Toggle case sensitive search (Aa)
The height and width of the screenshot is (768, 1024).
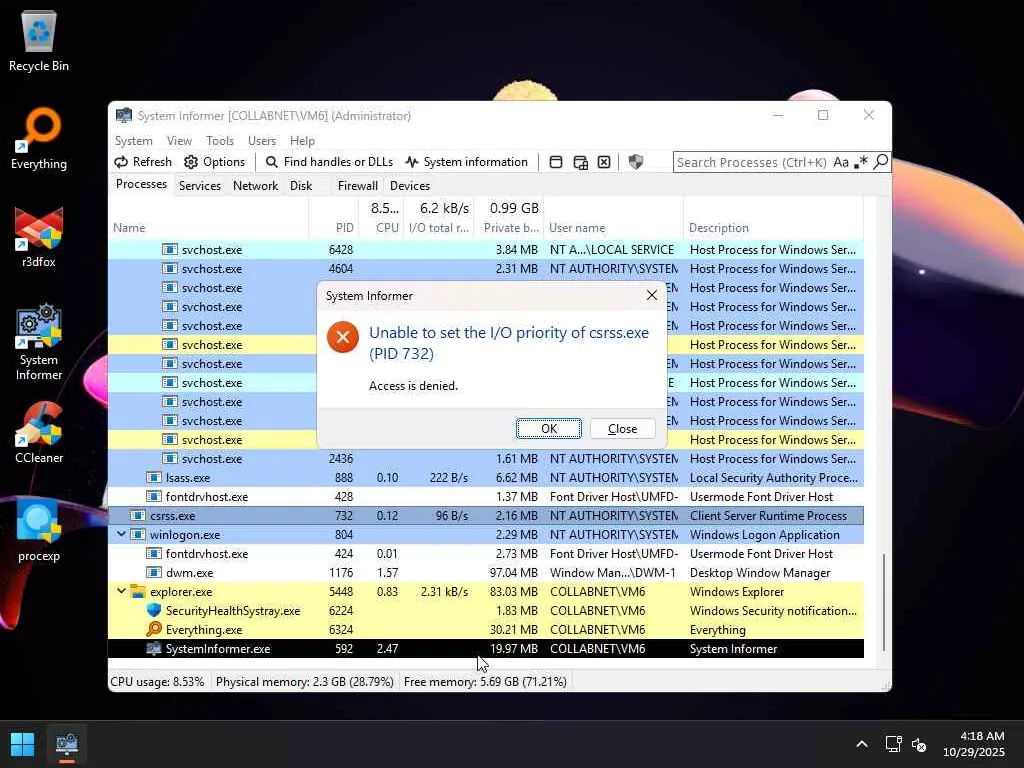click(x=840, y=162)
